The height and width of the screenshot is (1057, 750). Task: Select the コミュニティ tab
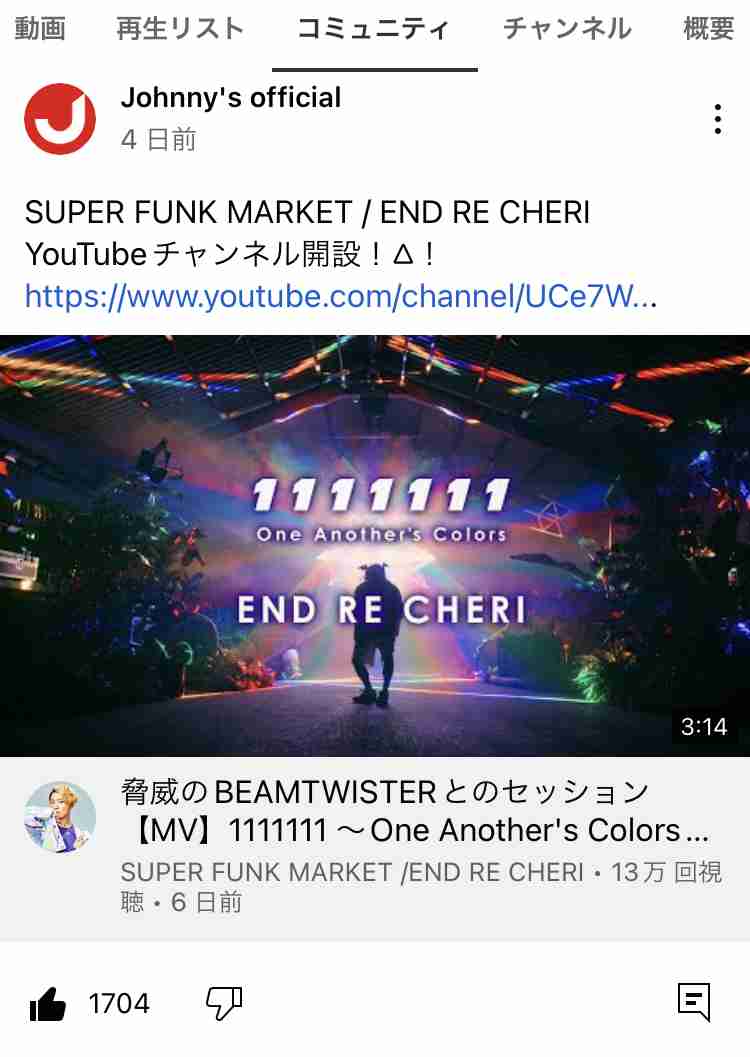tap(374, 28)
